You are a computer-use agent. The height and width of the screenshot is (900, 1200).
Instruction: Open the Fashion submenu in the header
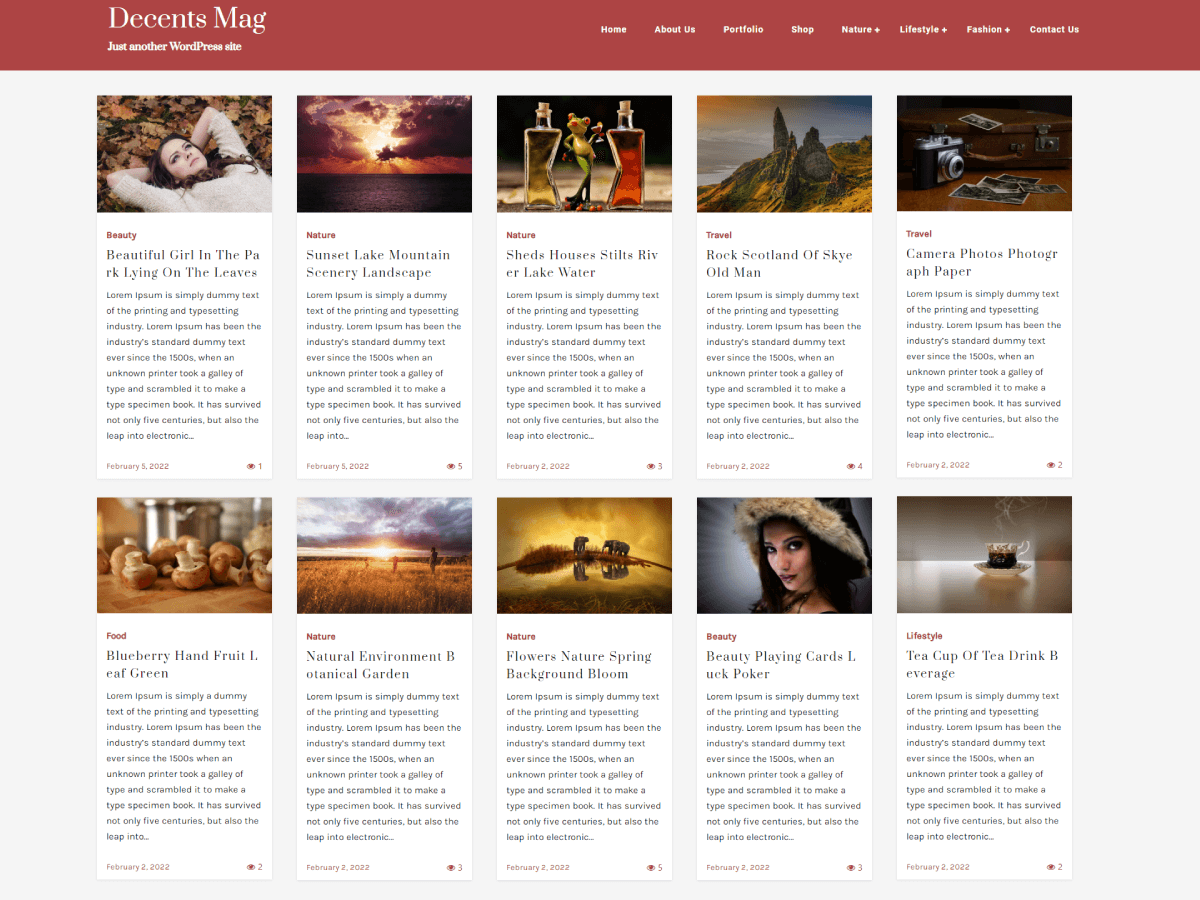tap(987, 29)
